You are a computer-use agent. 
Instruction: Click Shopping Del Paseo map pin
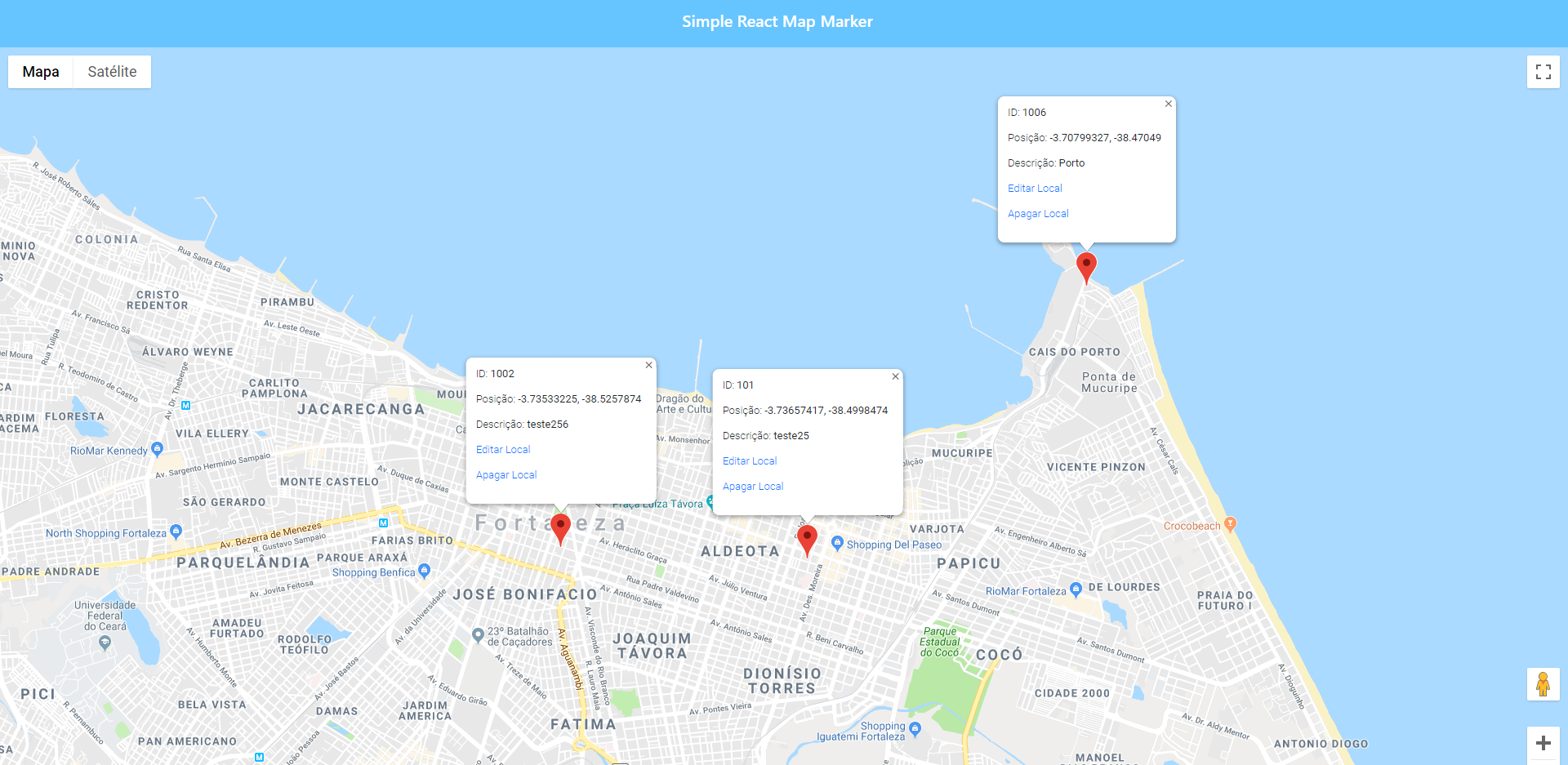click(837, 543)
